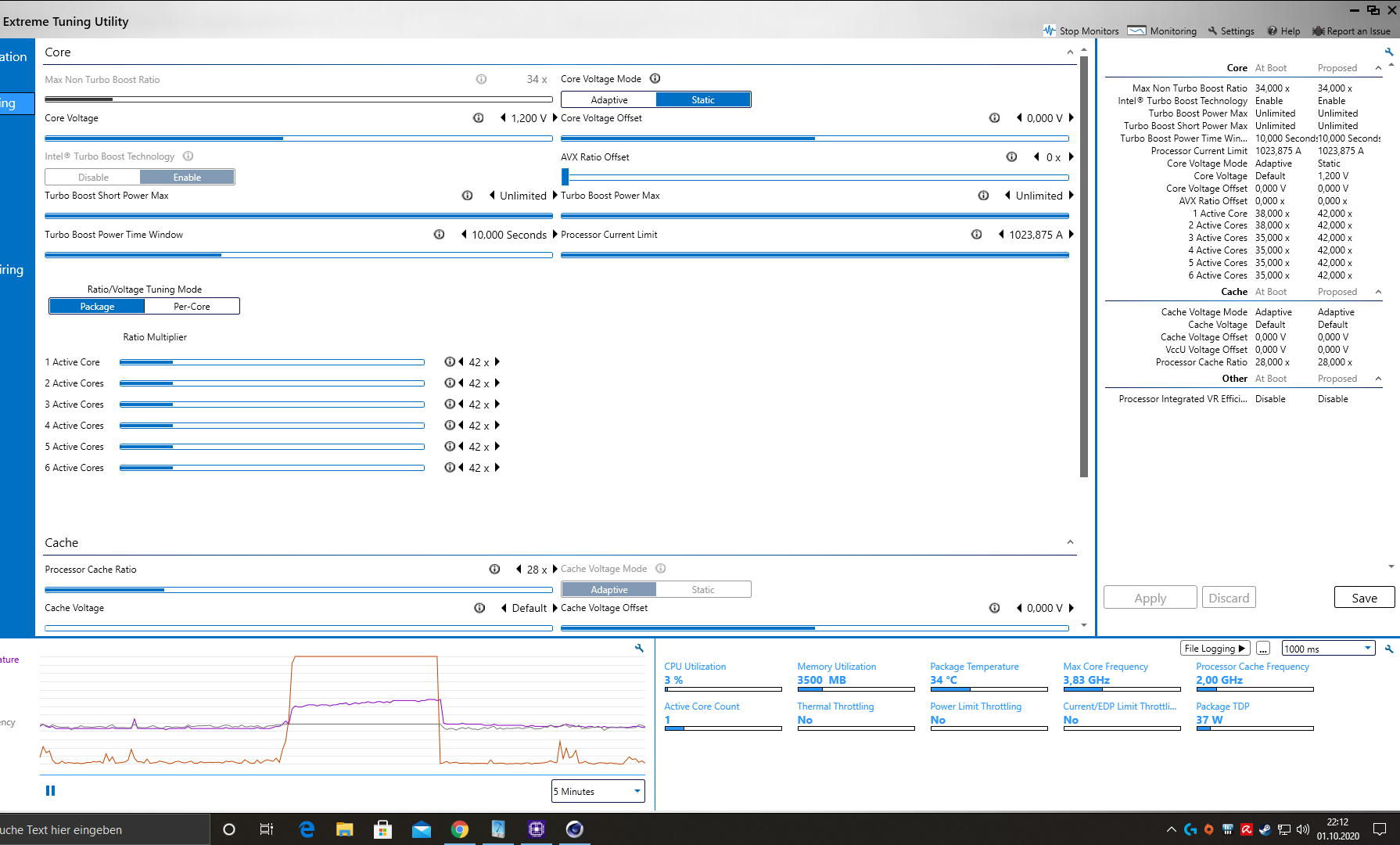
Task: Click the ellipsis browse button
Action: pyautogui.click(x=1263, y=649)
